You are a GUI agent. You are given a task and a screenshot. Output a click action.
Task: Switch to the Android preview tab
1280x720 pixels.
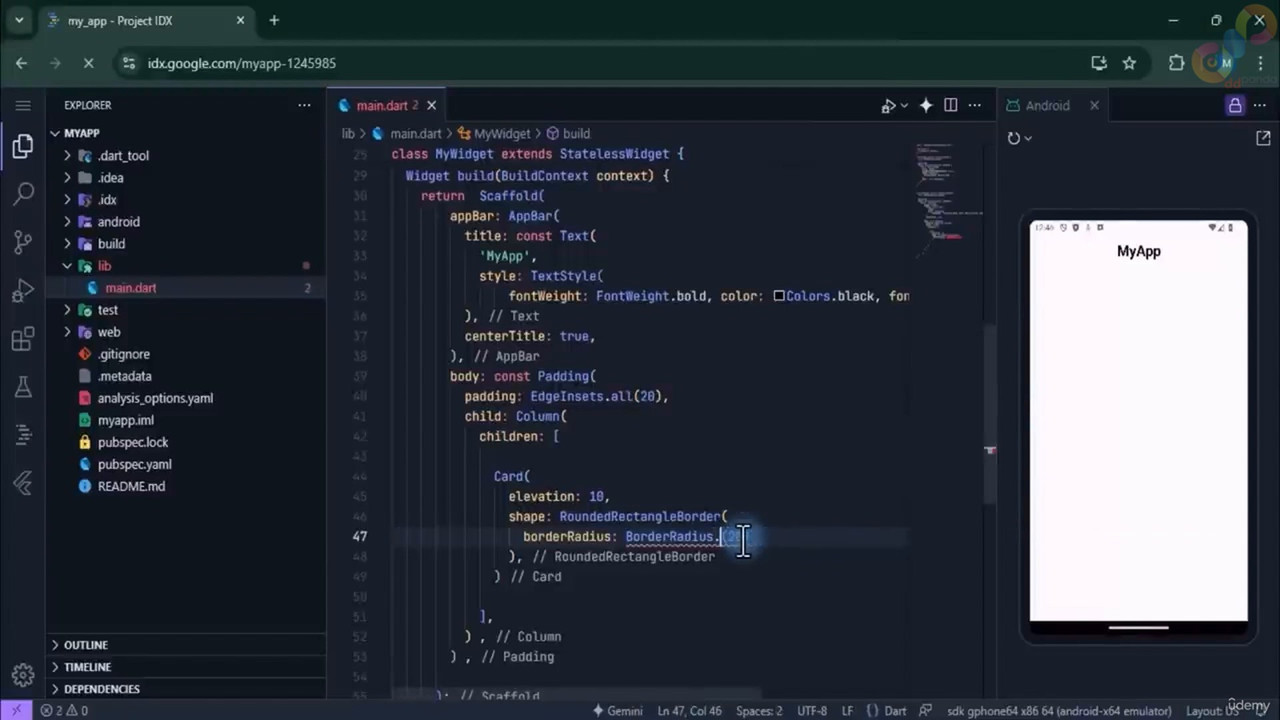pyautogui.click(x=1047, y=105)
